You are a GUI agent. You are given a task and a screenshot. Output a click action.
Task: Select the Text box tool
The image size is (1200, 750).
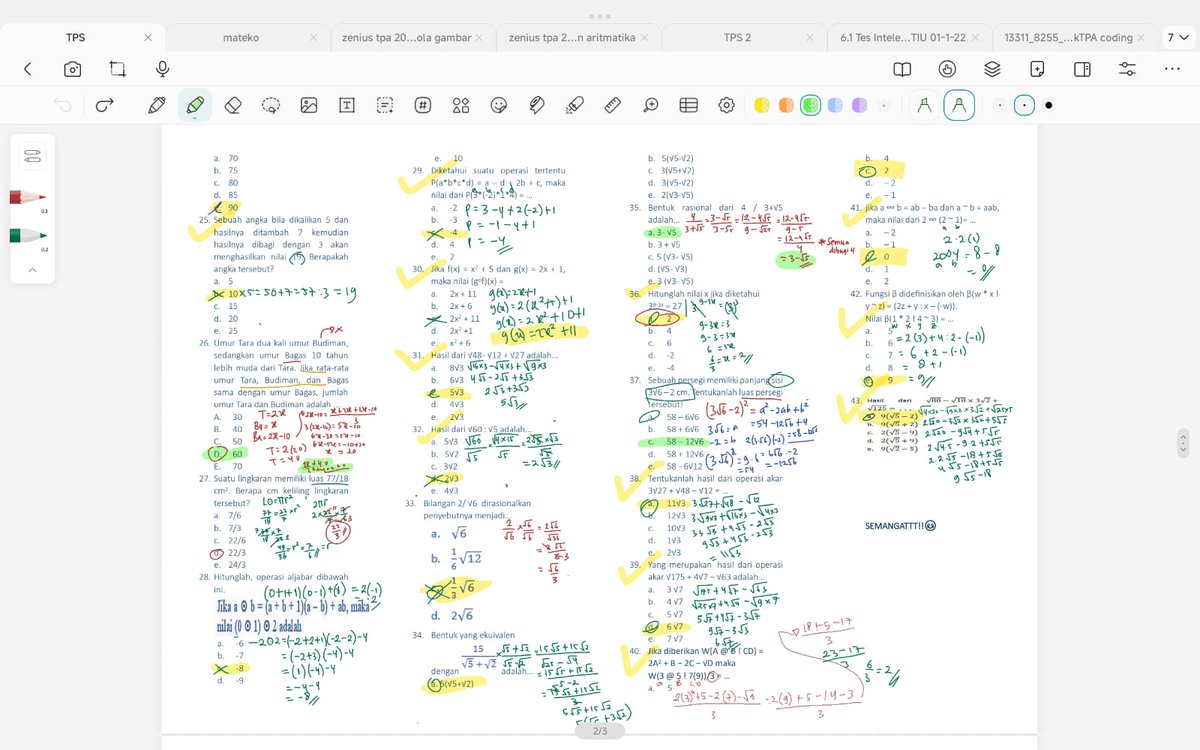[x=347, y=105]
